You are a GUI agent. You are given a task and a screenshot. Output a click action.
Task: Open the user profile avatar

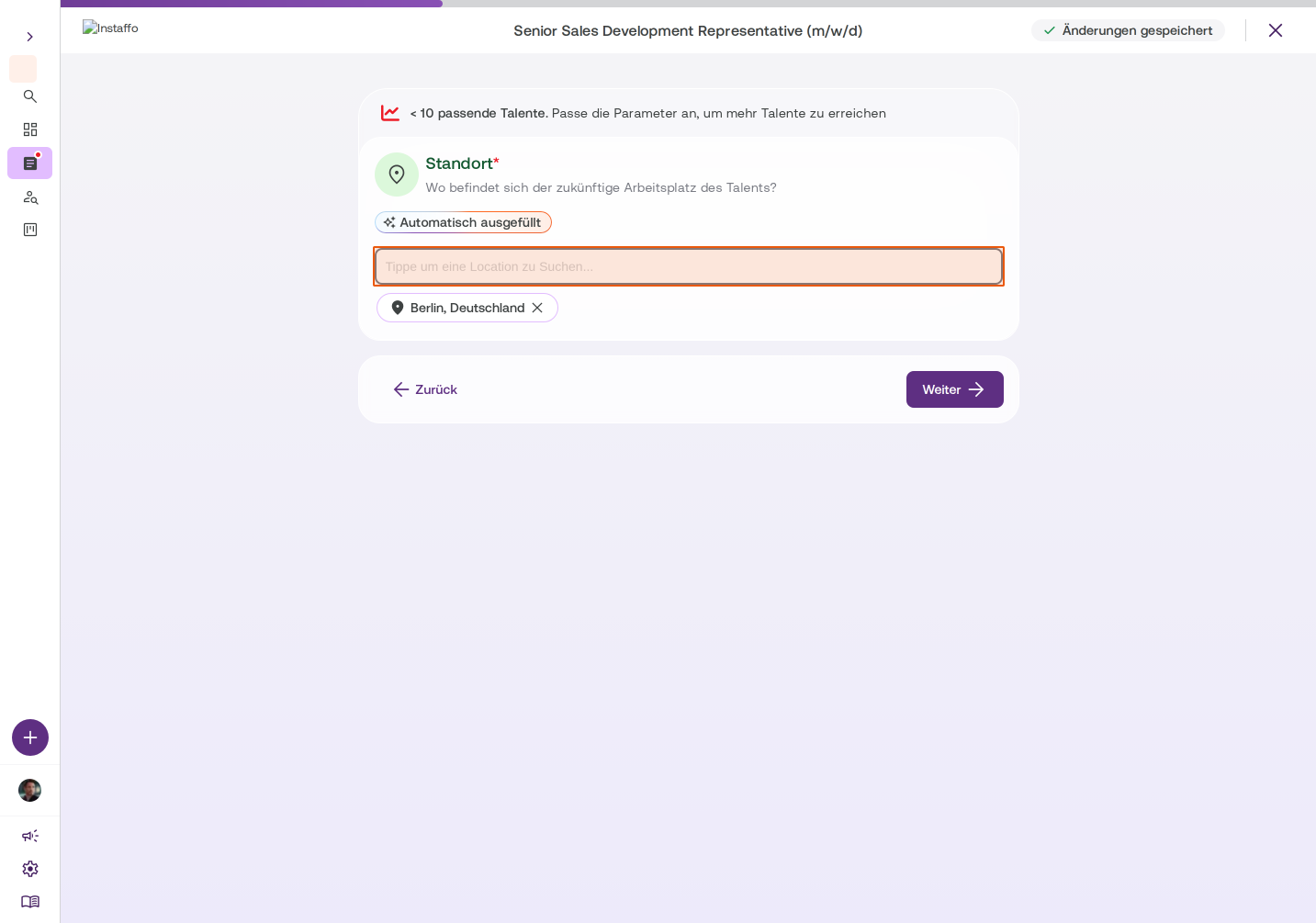click(29, 791)
